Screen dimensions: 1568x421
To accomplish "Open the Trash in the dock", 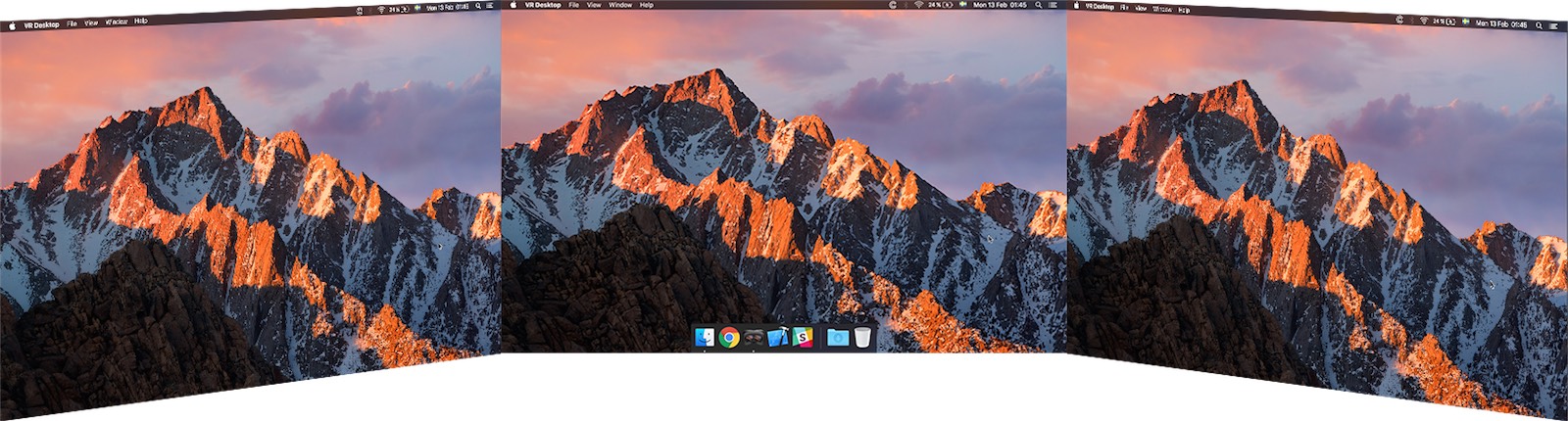I will (862, 338).
